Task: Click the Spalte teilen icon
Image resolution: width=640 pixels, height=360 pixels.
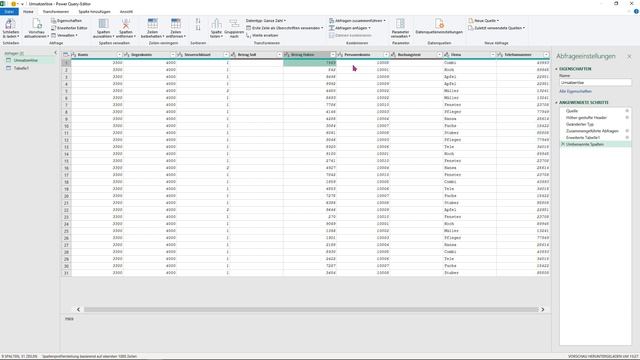Action: [216, 24]
